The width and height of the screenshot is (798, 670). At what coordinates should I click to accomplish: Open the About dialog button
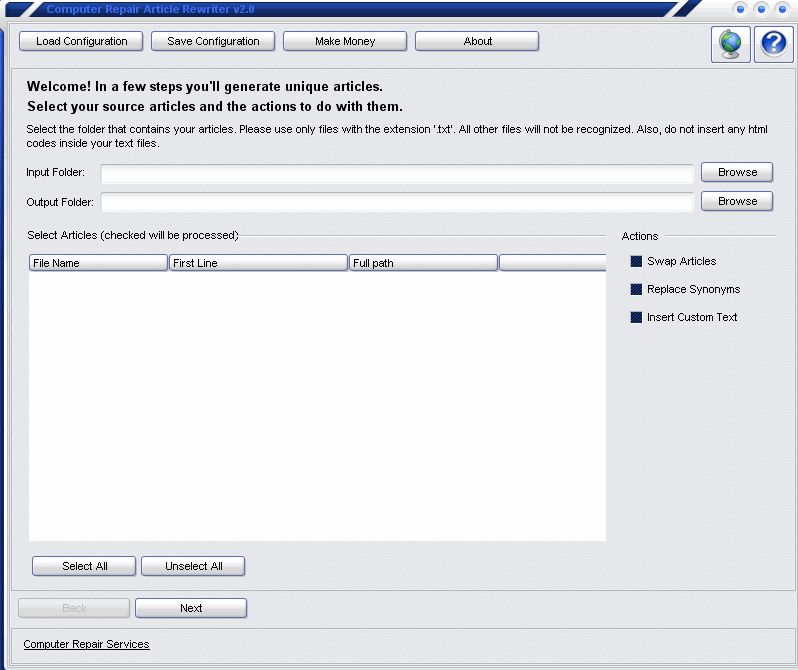(477, 41)
